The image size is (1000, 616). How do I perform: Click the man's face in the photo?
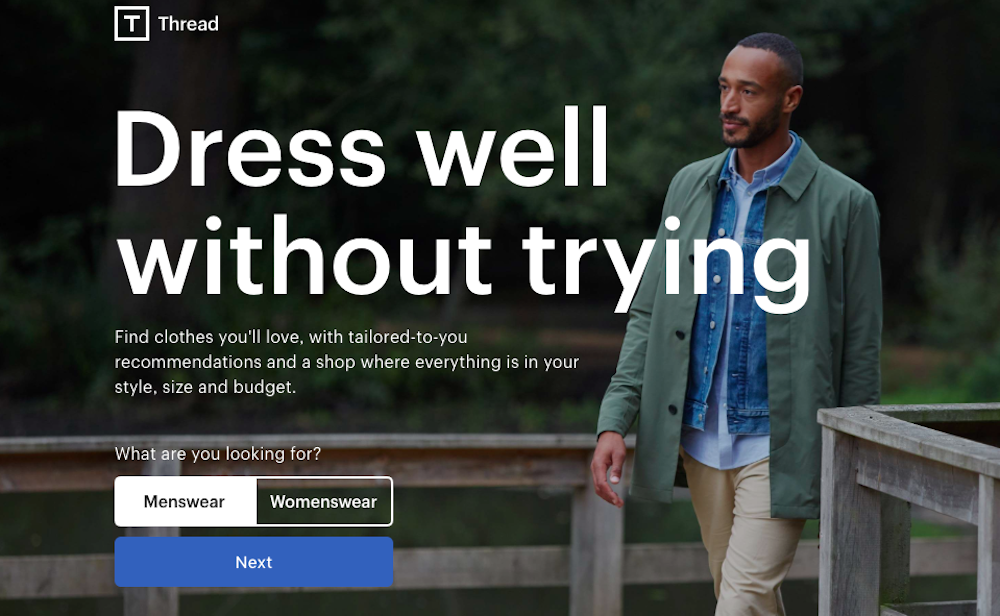click(x=751, y=102)
